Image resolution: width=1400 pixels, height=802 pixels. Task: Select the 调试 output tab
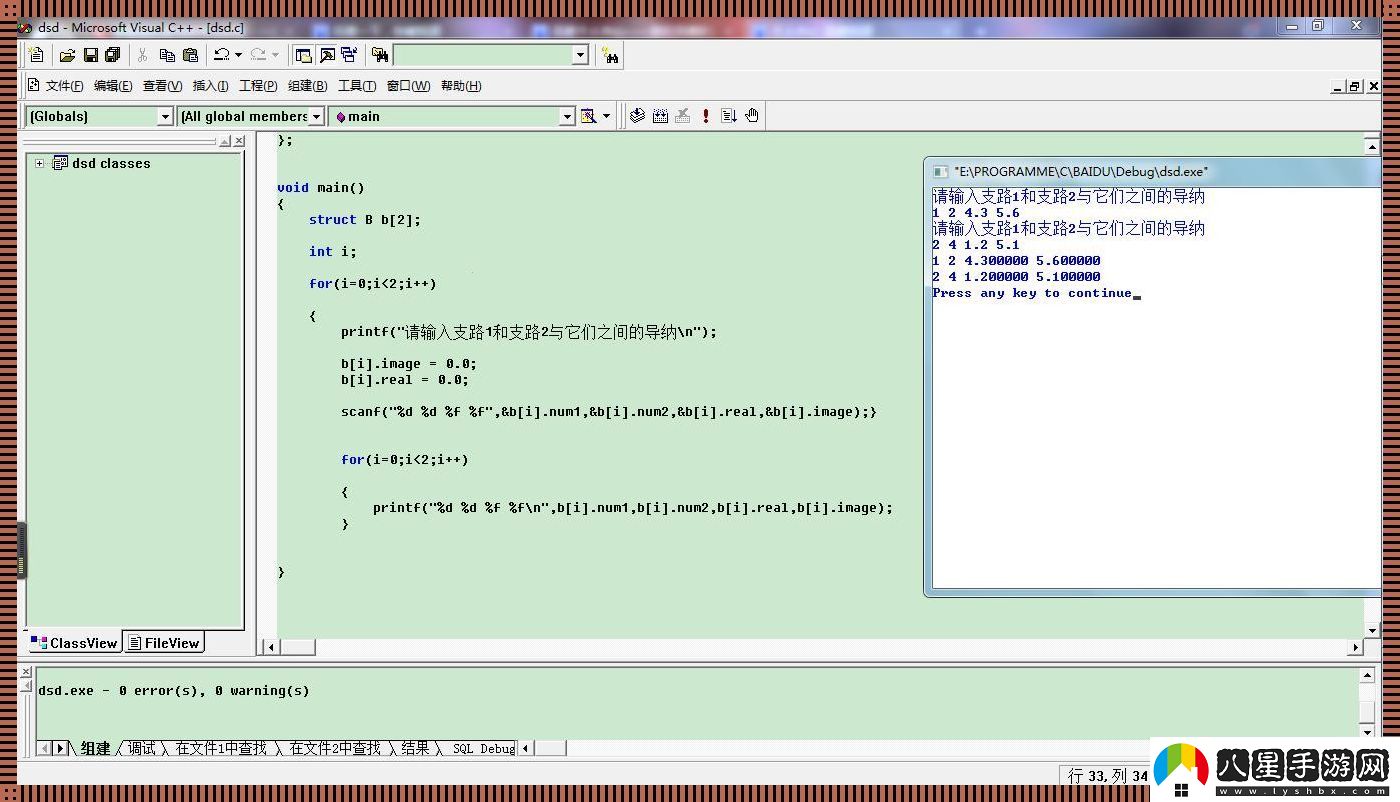tap(141, 748)
